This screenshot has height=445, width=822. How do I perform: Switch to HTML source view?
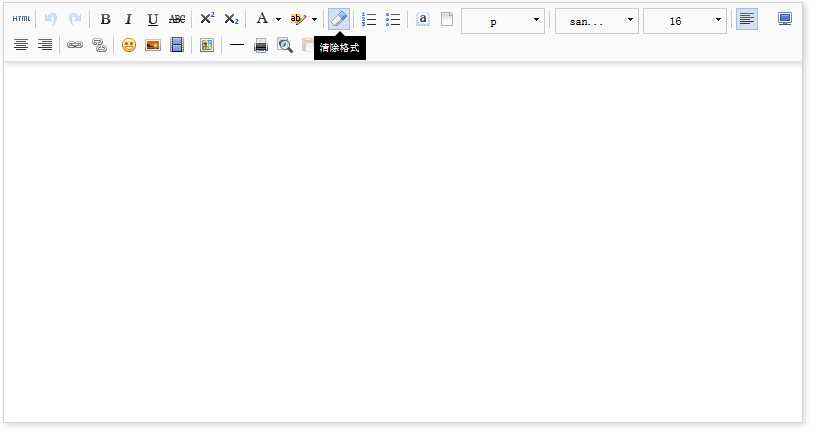pos(21,19)
